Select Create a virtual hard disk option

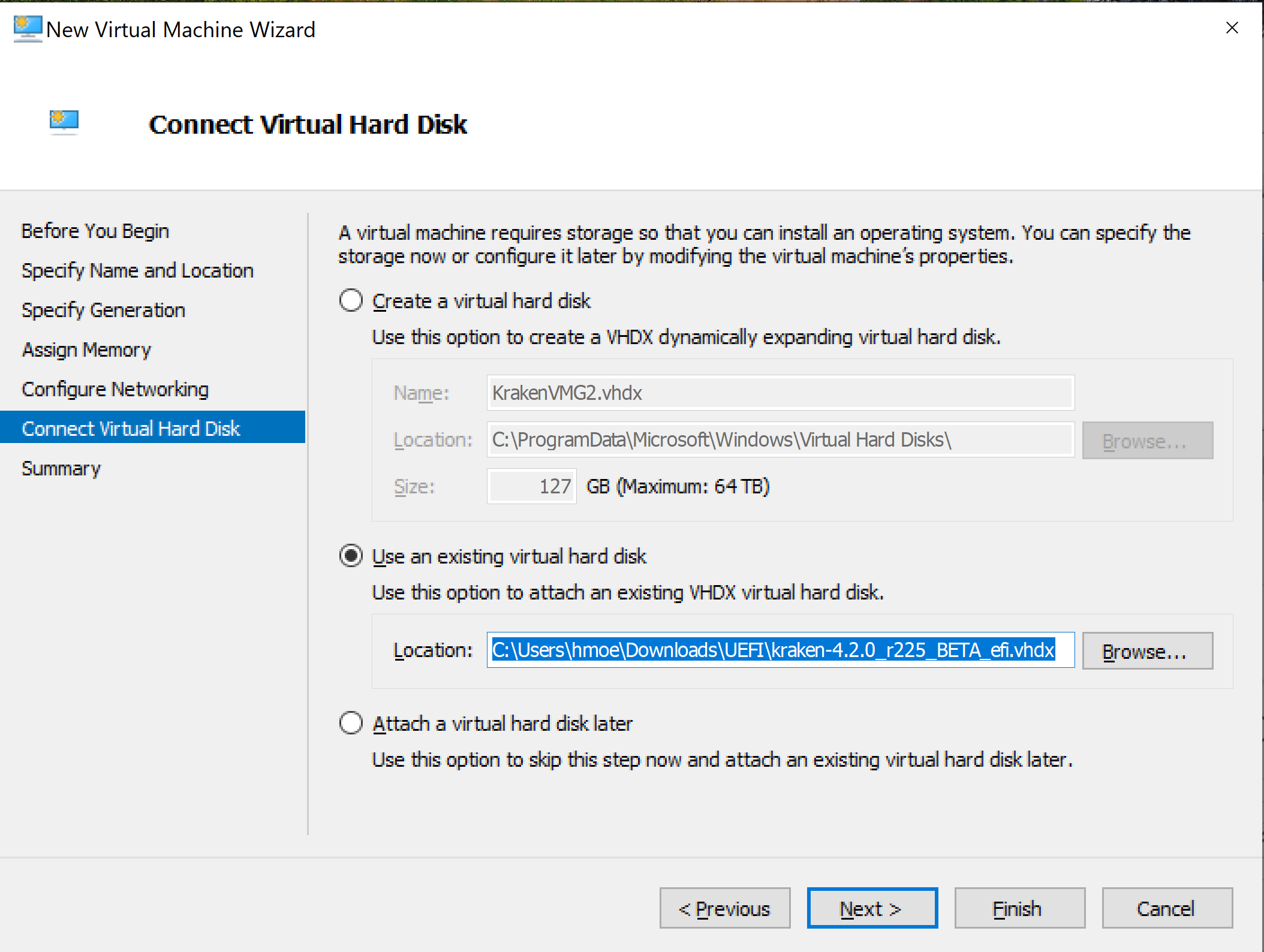[351, 300]
